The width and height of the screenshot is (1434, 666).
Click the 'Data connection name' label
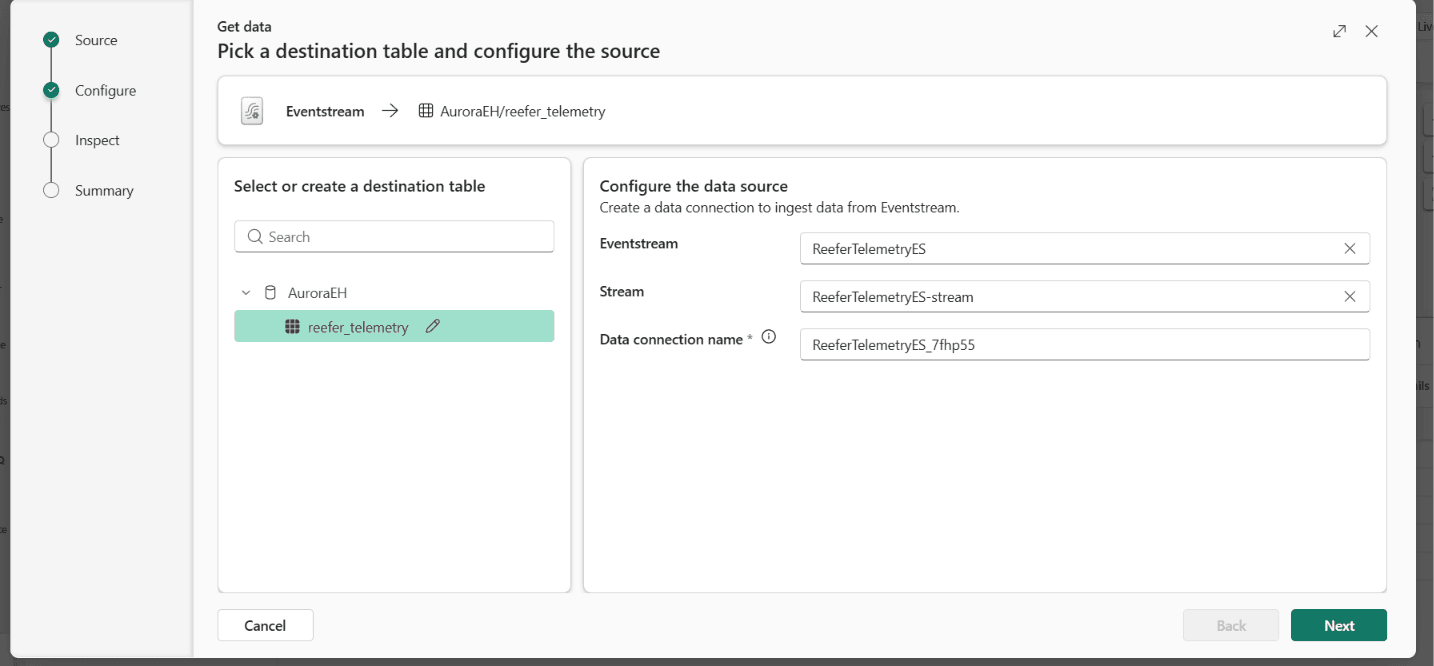click(x=671, y=339)
